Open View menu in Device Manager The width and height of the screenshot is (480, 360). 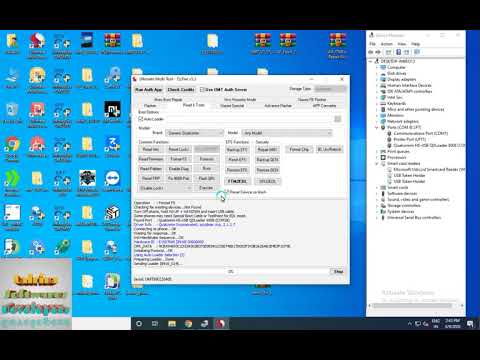point(402,44)
